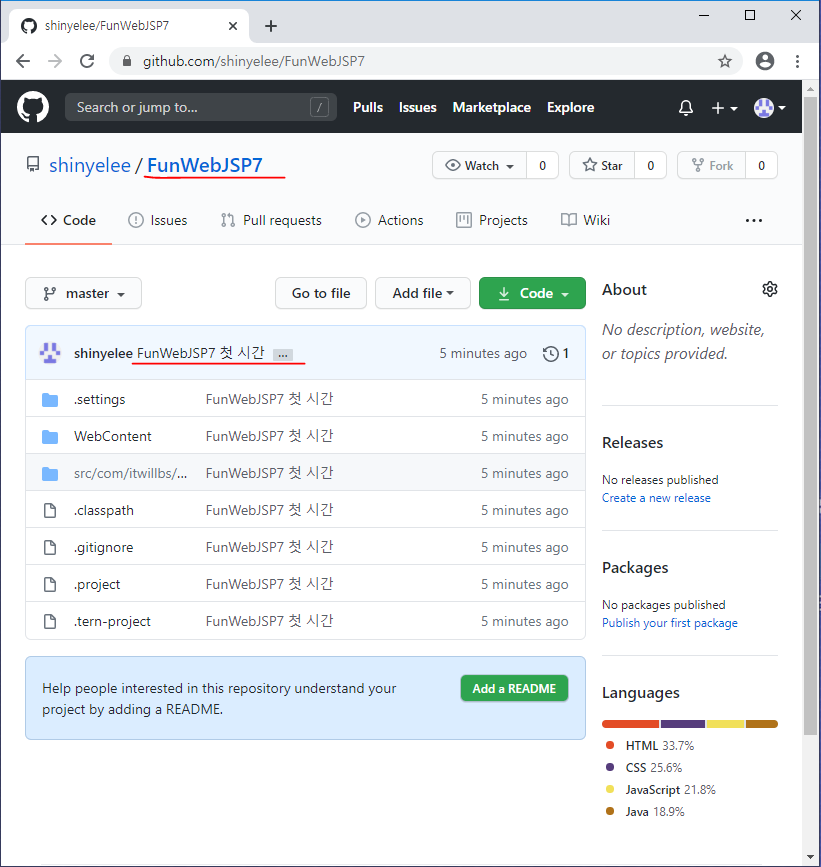
Task: Click the .settings folder icon
Action: [50, 400]
